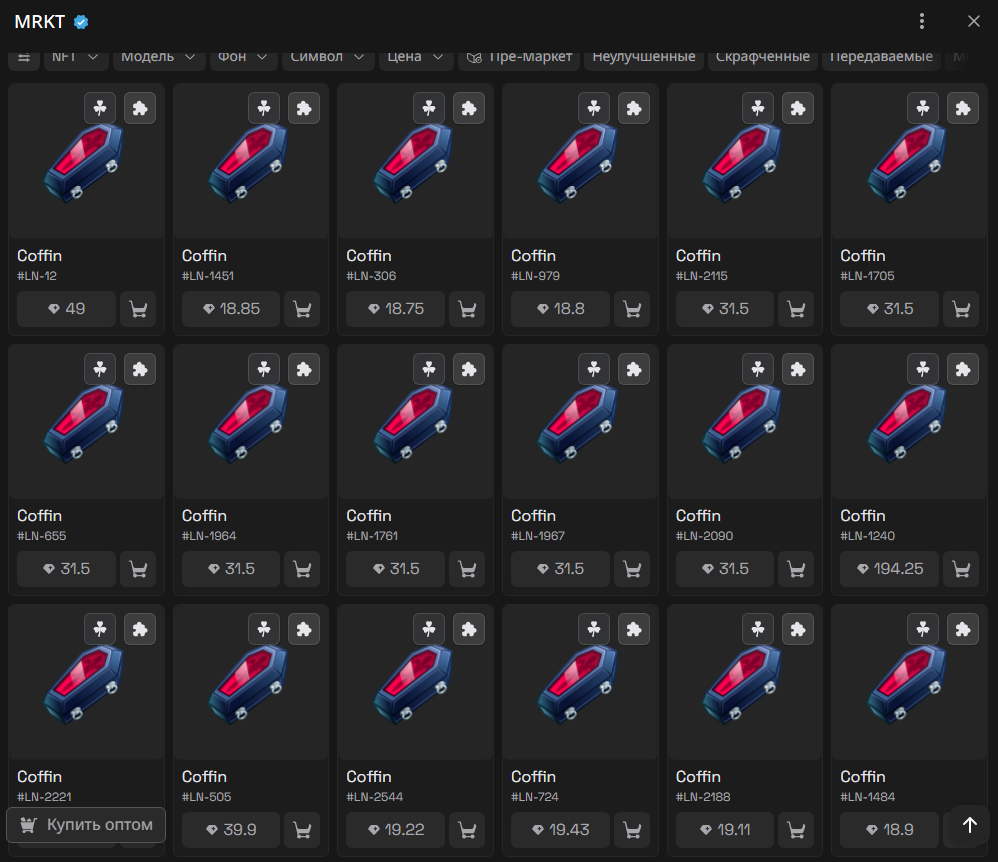Screen dimensions: 998x862
Task: Click the Купить оптом bulk buy button
Action: (86, 825)
